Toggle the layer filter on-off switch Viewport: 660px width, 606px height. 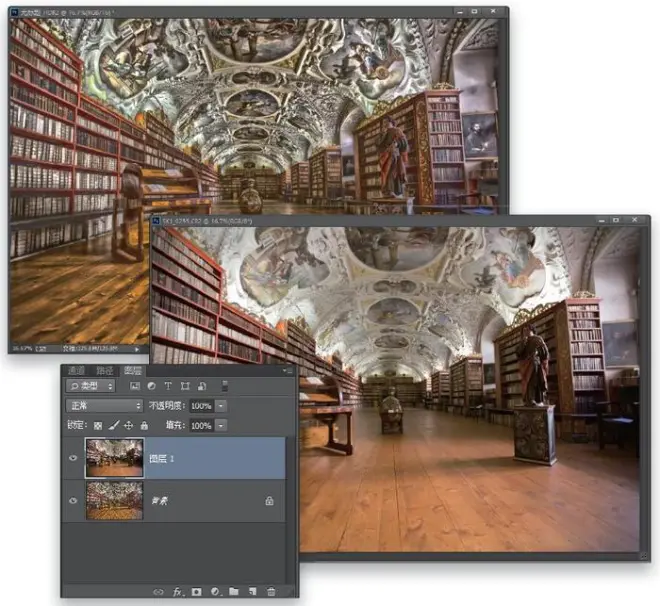click(x=225, y=386)
